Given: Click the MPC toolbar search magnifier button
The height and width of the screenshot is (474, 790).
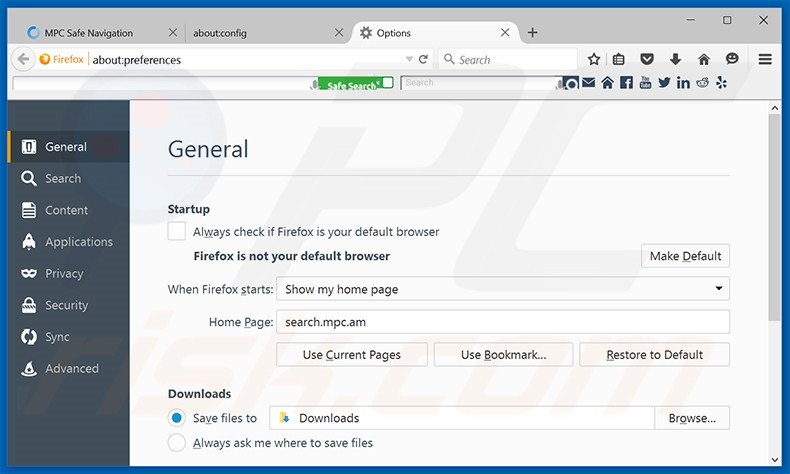Looking at the screenshot, I should coord(570,83).
